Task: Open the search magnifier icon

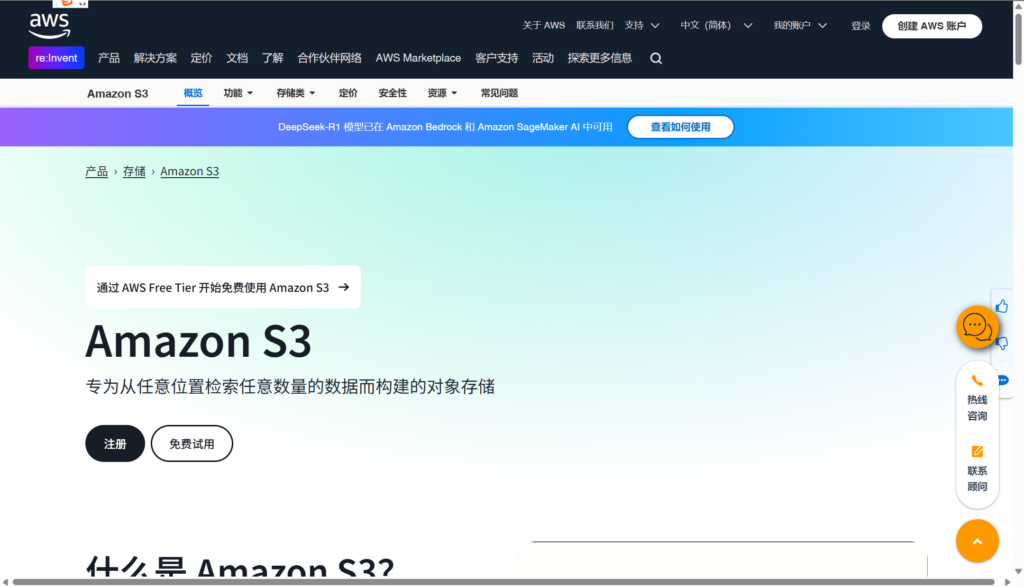Action: 656,58
